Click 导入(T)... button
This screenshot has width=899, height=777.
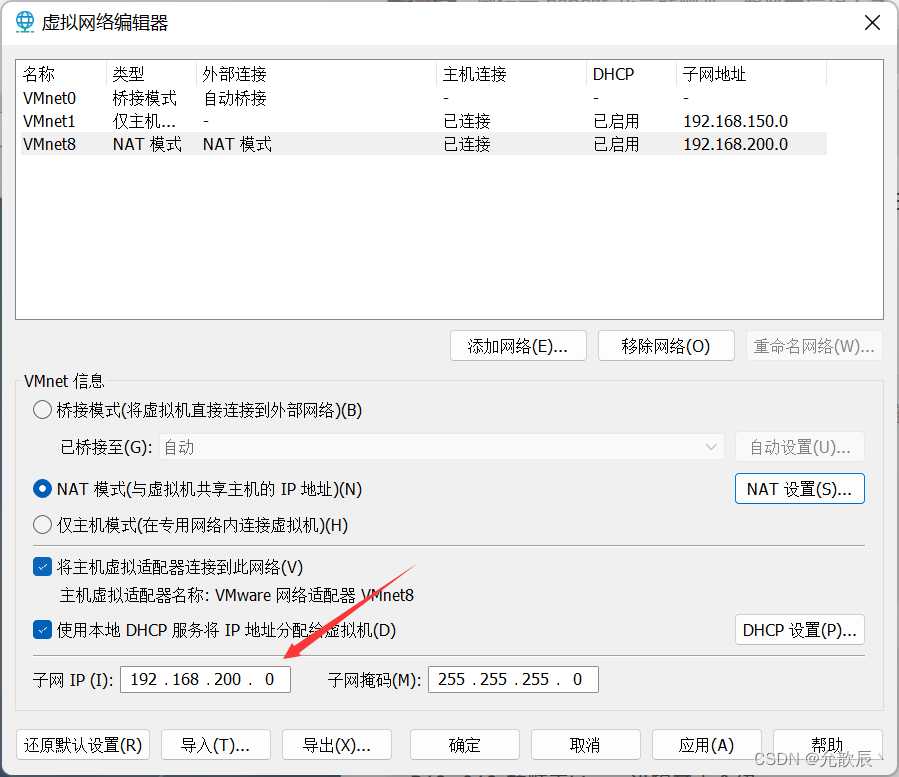216,745
